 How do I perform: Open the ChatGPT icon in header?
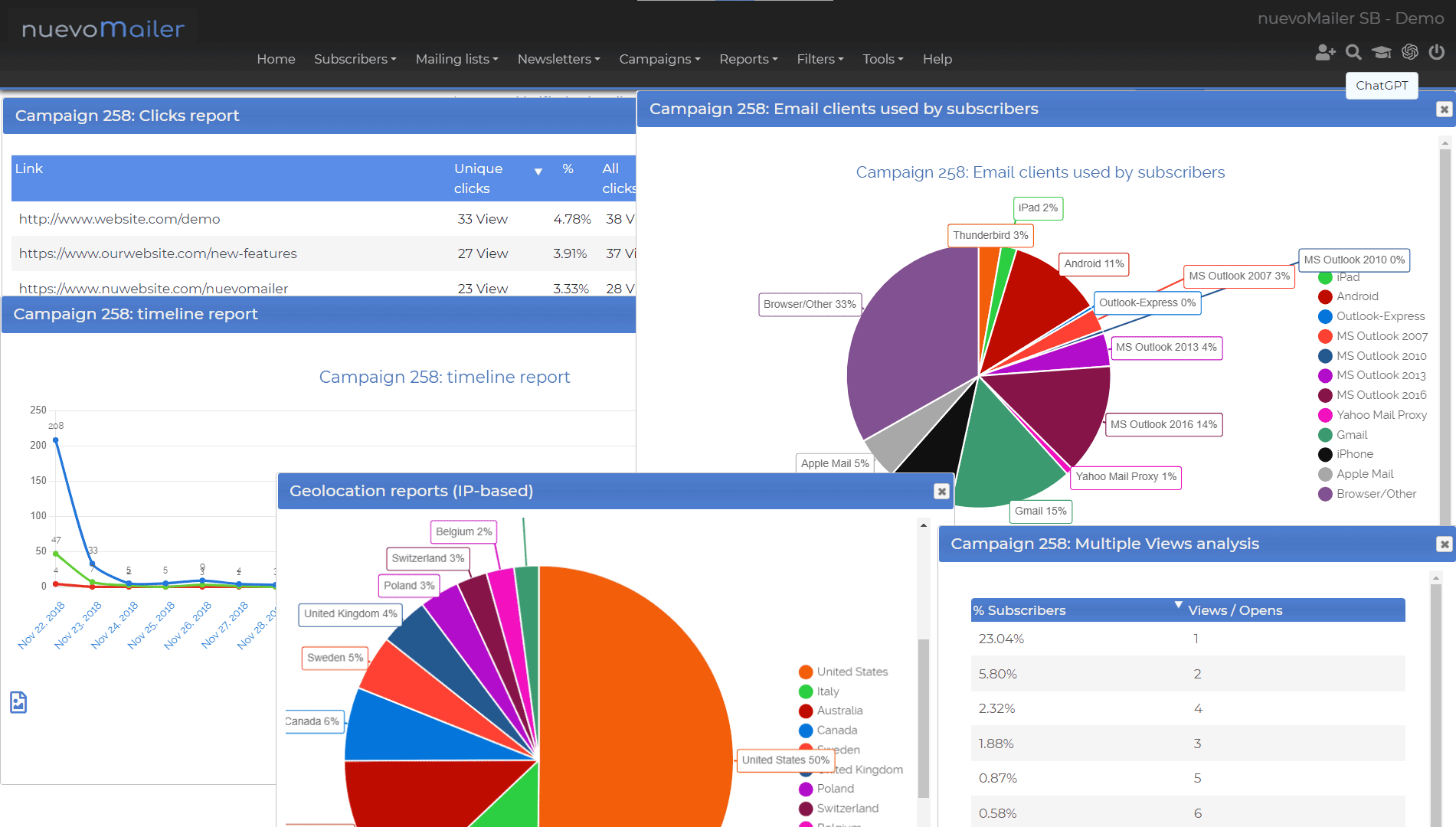[x=1410, y=52]
